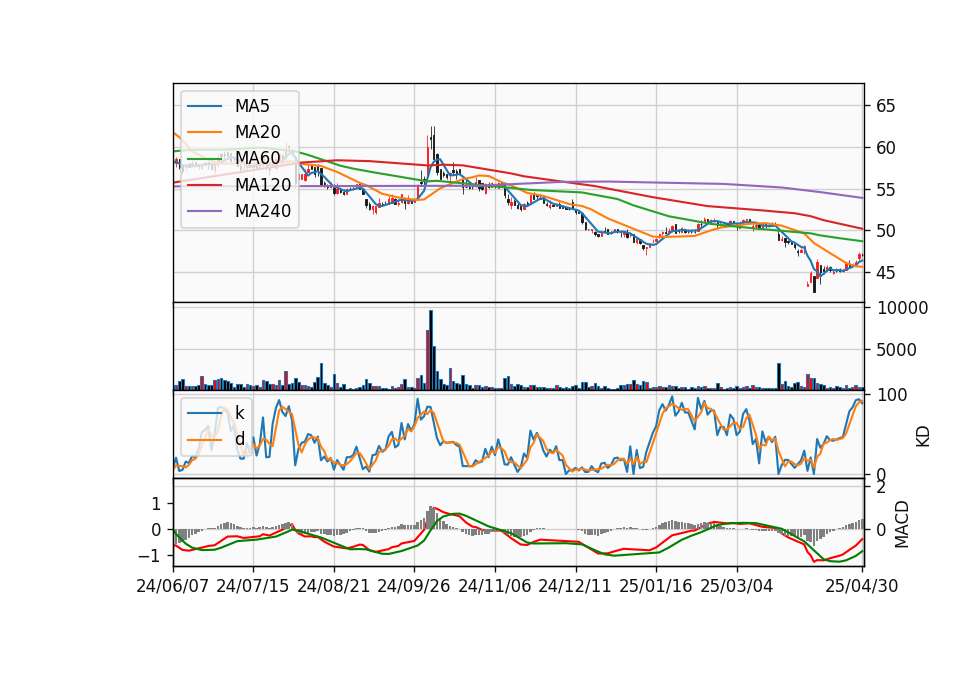
Task: Click the 24/11/06 date label
Action: [495, 586]
